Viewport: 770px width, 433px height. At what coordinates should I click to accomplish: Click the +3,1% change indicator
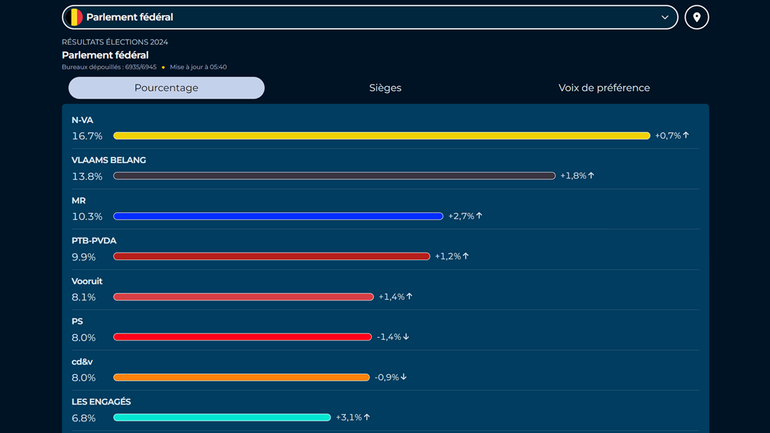tap(353, 417)
